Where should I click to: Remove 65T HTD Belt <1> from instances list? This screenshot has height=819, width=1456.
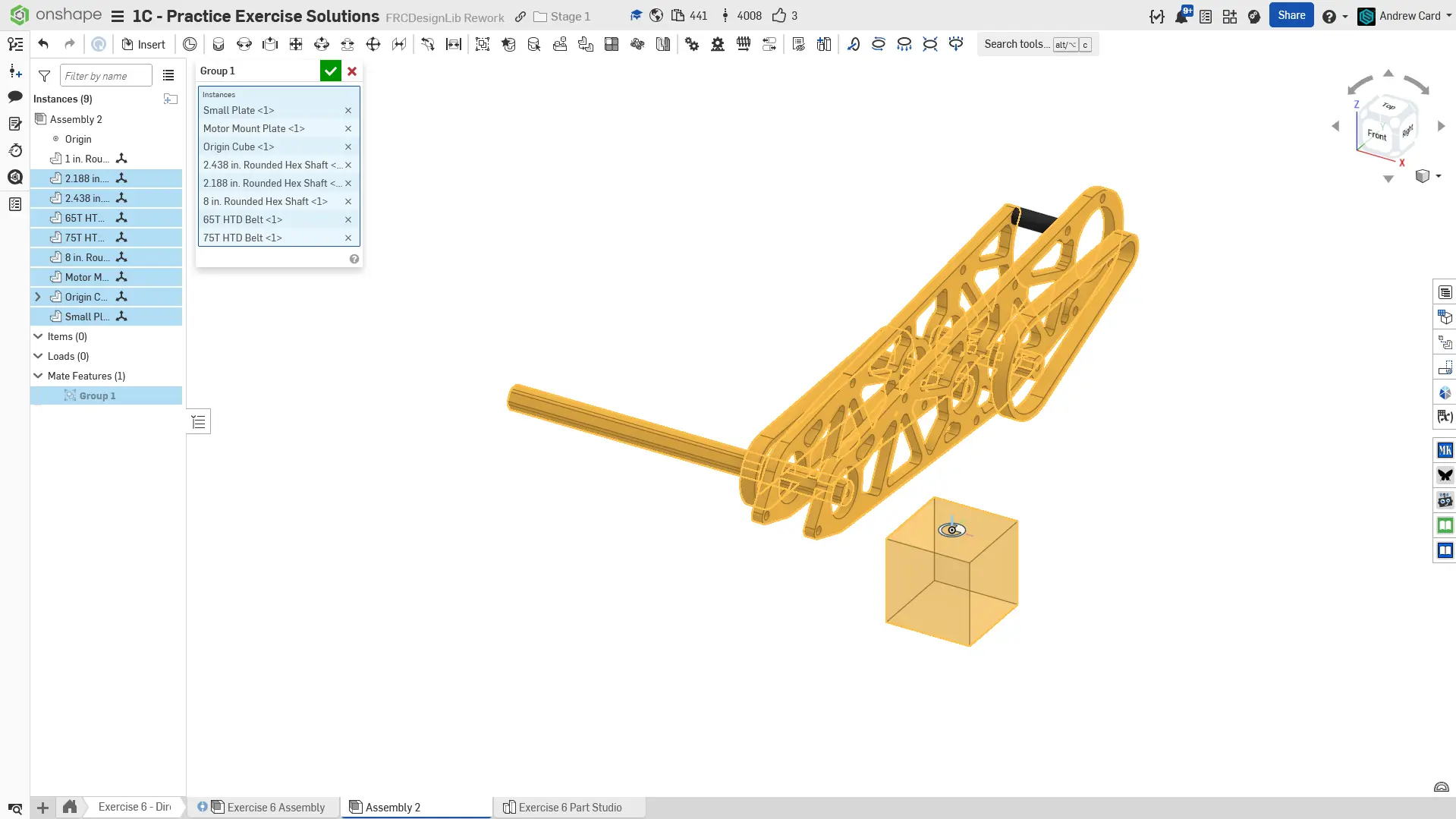coord(348,220)
